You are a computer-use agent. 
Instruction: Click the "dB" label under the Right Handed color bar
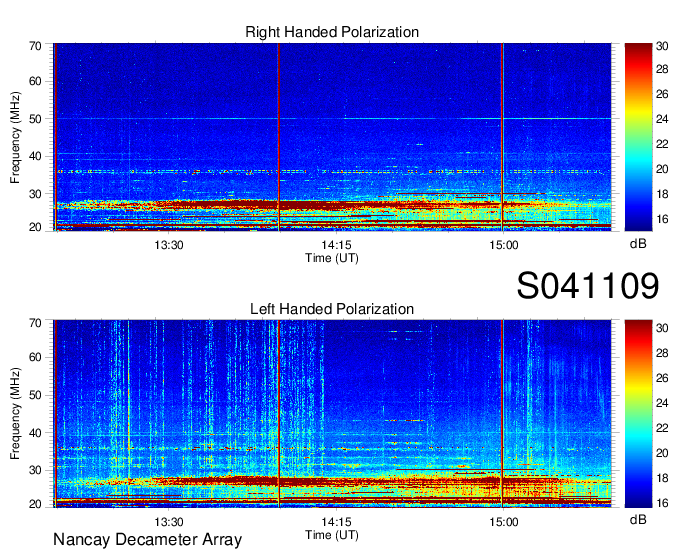(x=638, y=244)
